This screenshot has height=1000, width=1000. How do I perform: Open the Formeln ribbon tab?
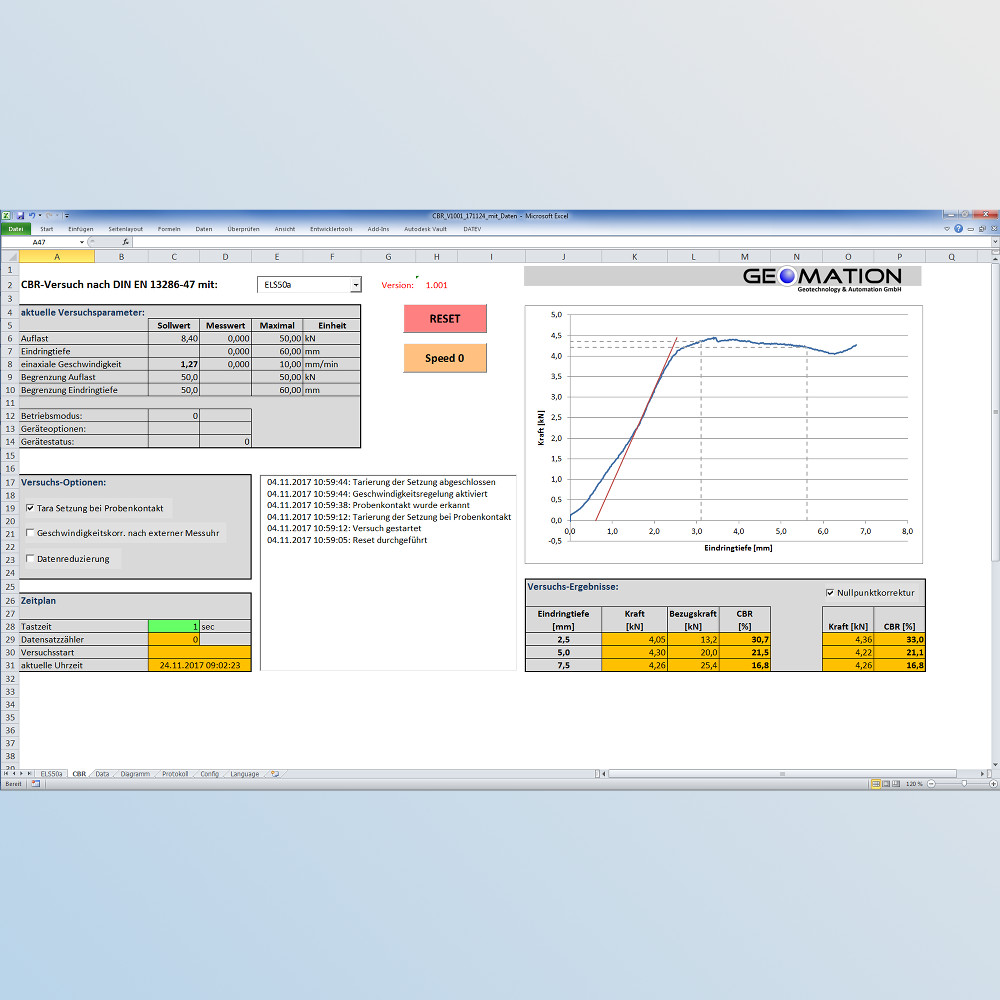coord(169,229)
